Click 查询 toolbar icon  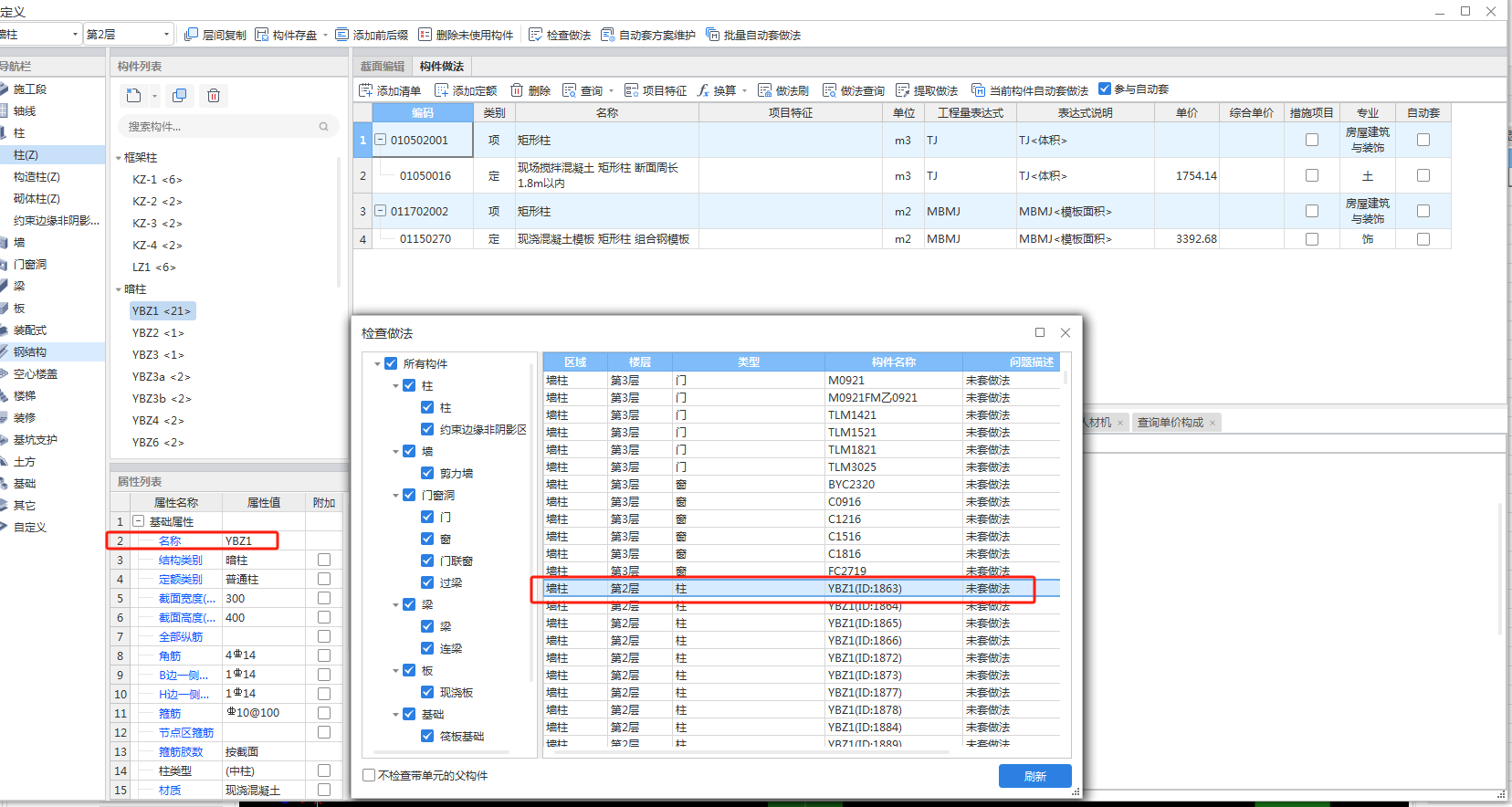click(570, 90)
